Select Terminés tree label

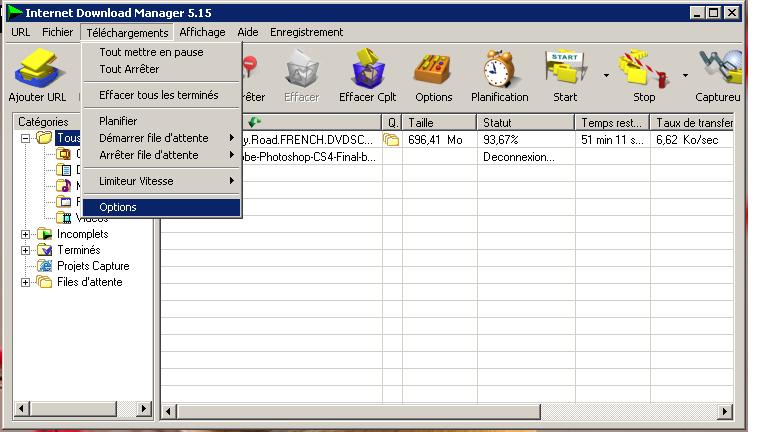pos(79,250)
